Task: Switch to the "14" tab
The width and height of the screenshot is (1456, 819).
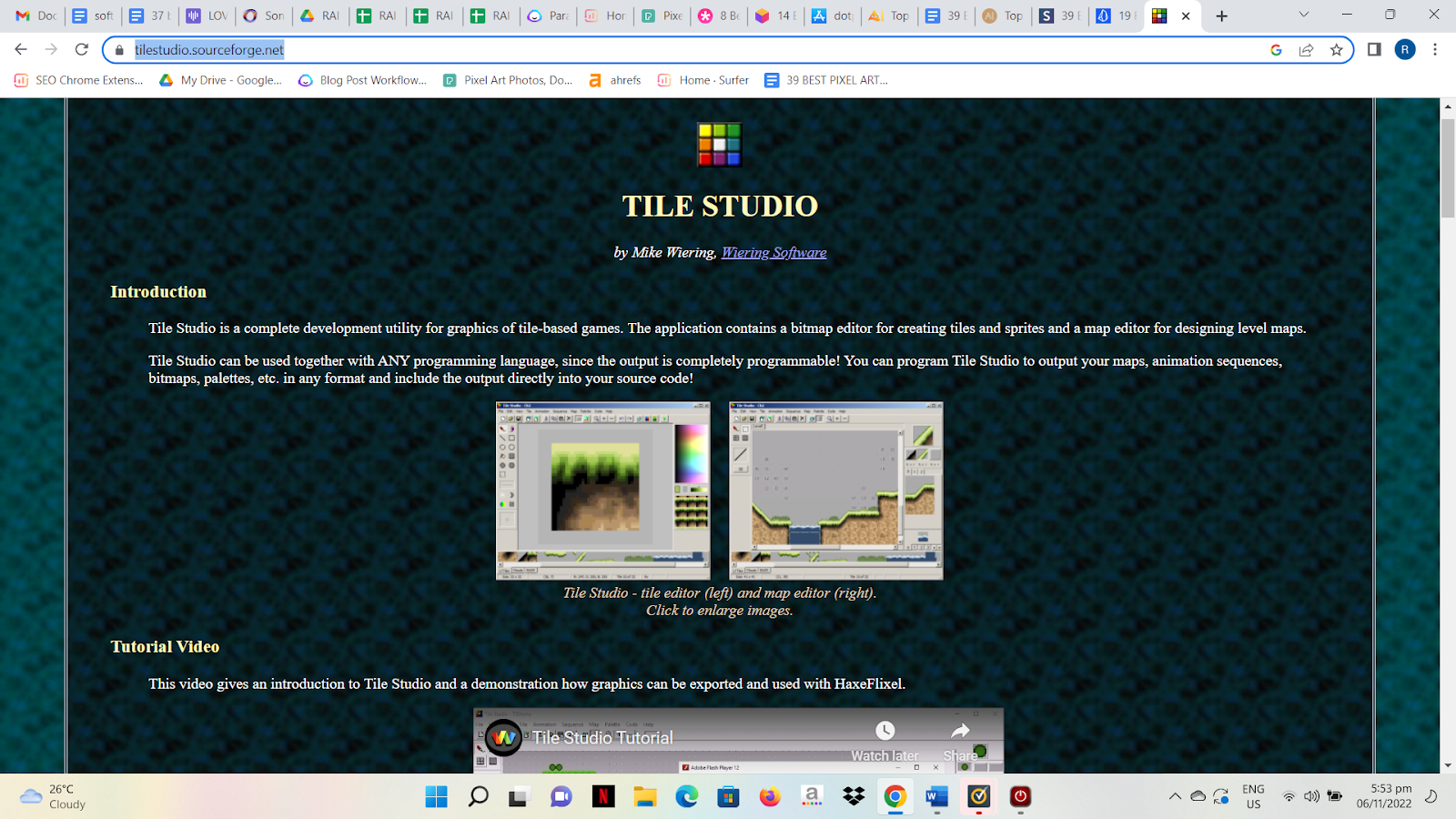Action: [x=775, y=15]
